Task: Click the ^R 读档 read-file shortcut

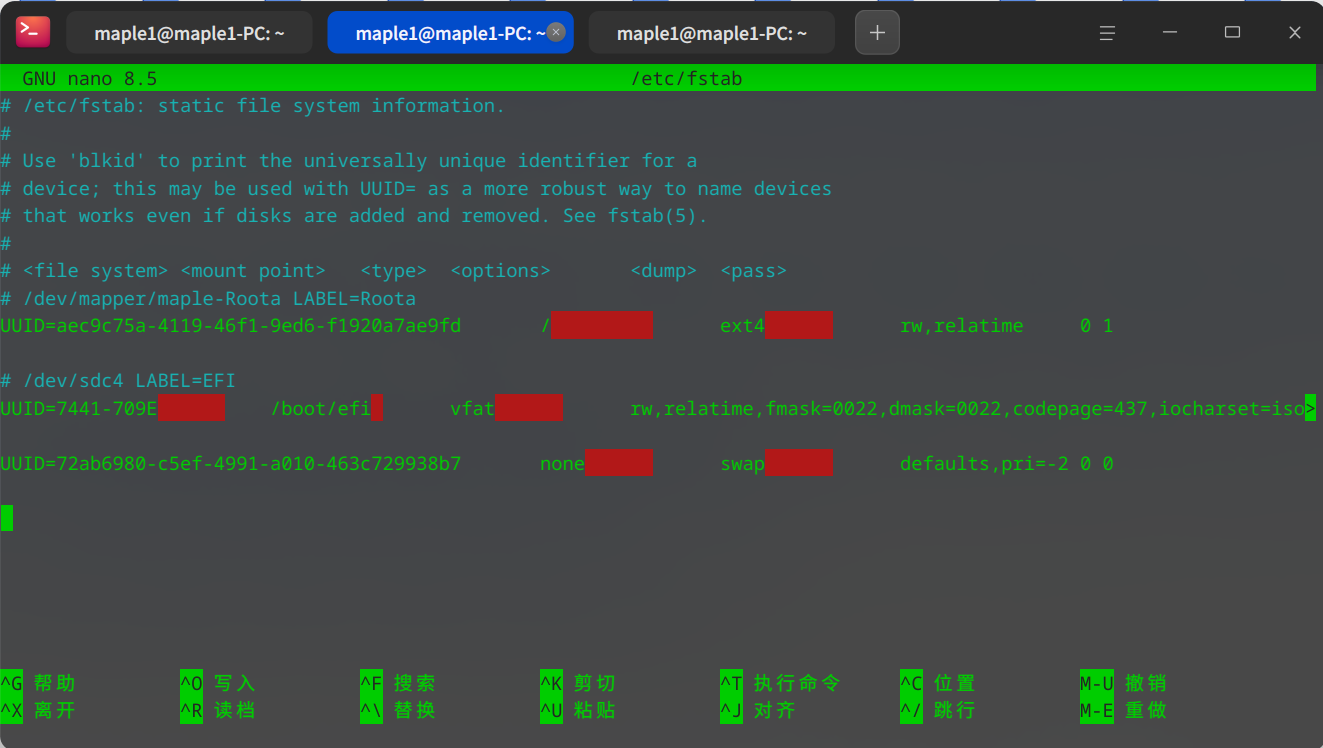Action: (x=218, y=710)
